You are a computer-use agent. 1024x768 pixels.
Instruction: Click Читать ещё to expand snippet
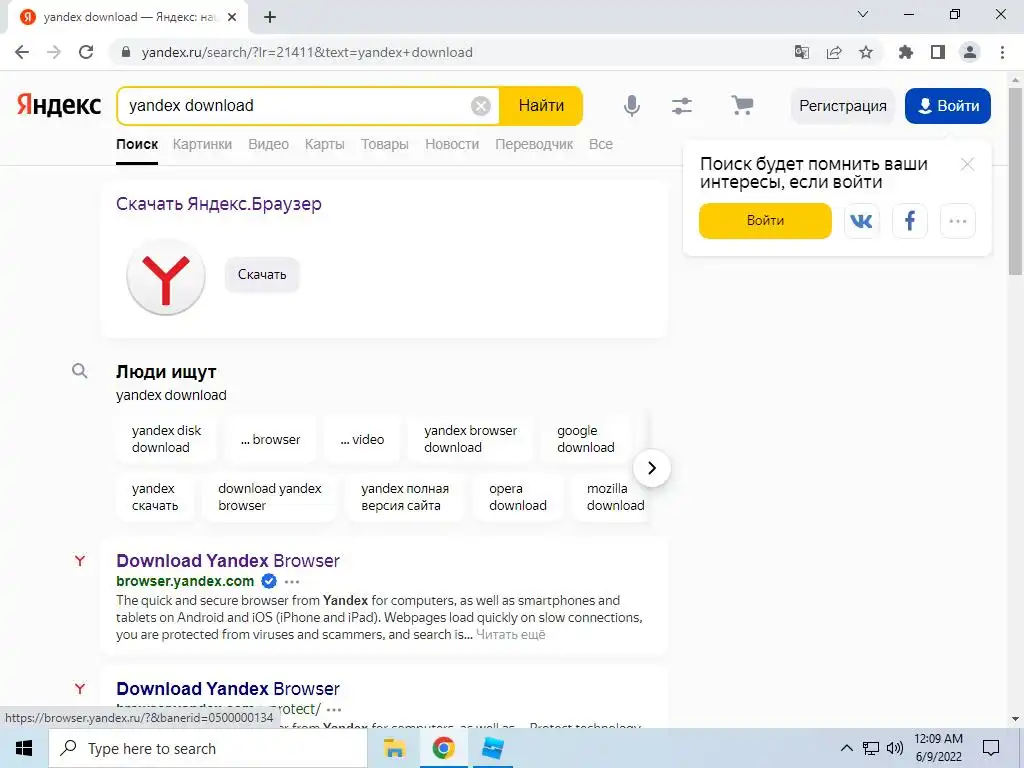pos(511,634)
